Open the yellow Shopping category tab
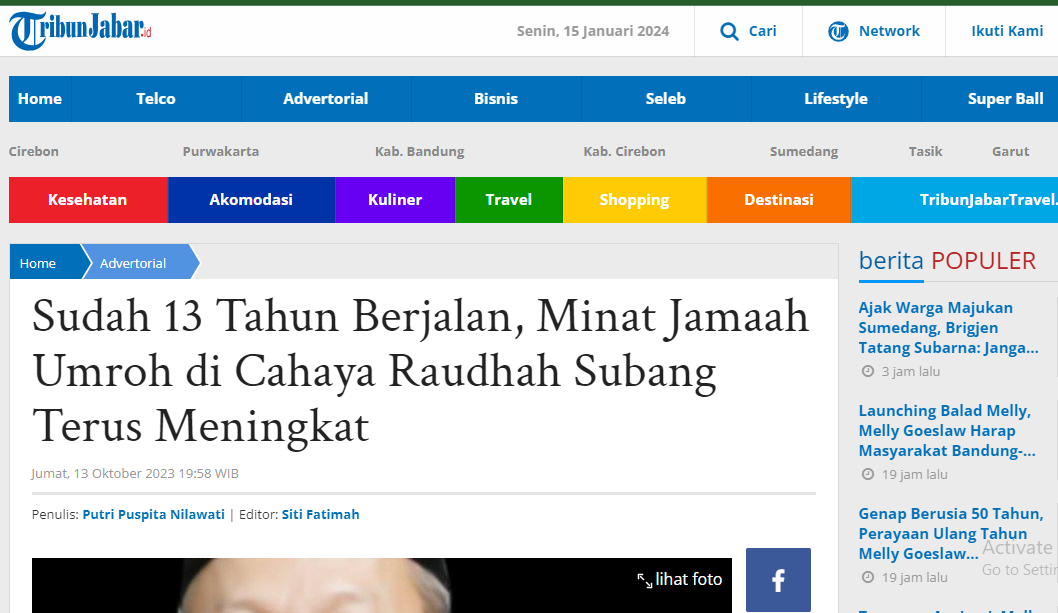This screenshot has width=1058, height=613. [634, 200]
